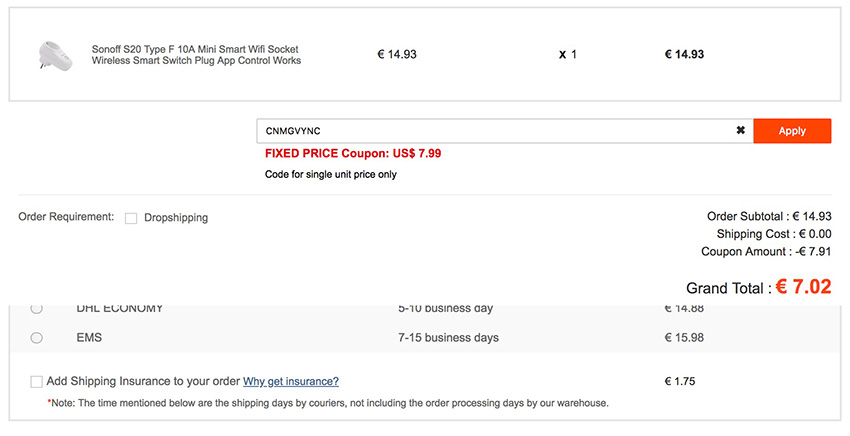Click the red FIXED PRICE Coupon message

click(x=353, y=154)
